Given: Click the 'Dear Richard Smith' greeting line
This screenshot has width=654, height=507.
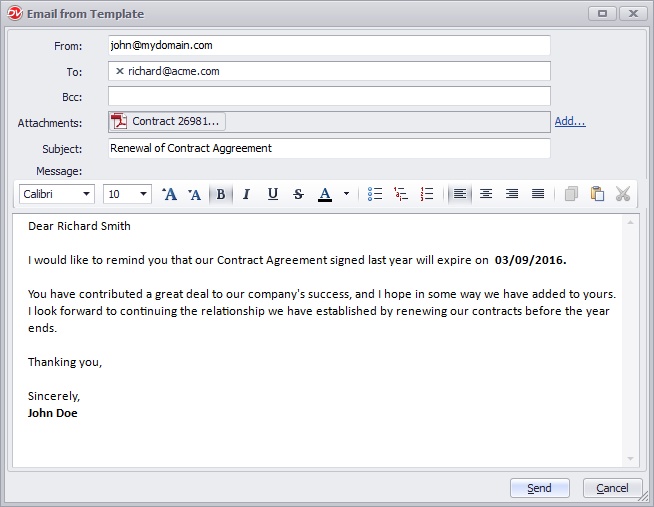Looking at the screenshot, I should coord(79,226).
